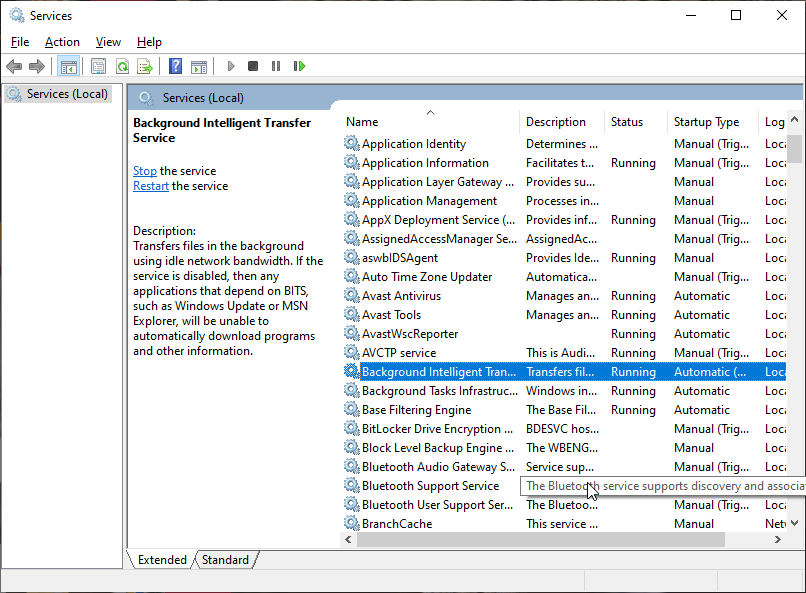Open Help using the blue question mark icon
Image resolution: width=806 pixels, height=593 pixels.
click(174, 66)
